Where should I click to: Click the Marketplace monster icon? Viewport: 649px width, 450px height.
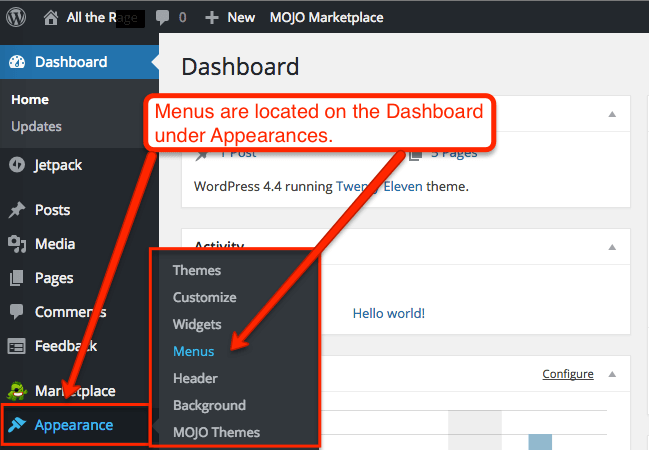click(17, 391)
